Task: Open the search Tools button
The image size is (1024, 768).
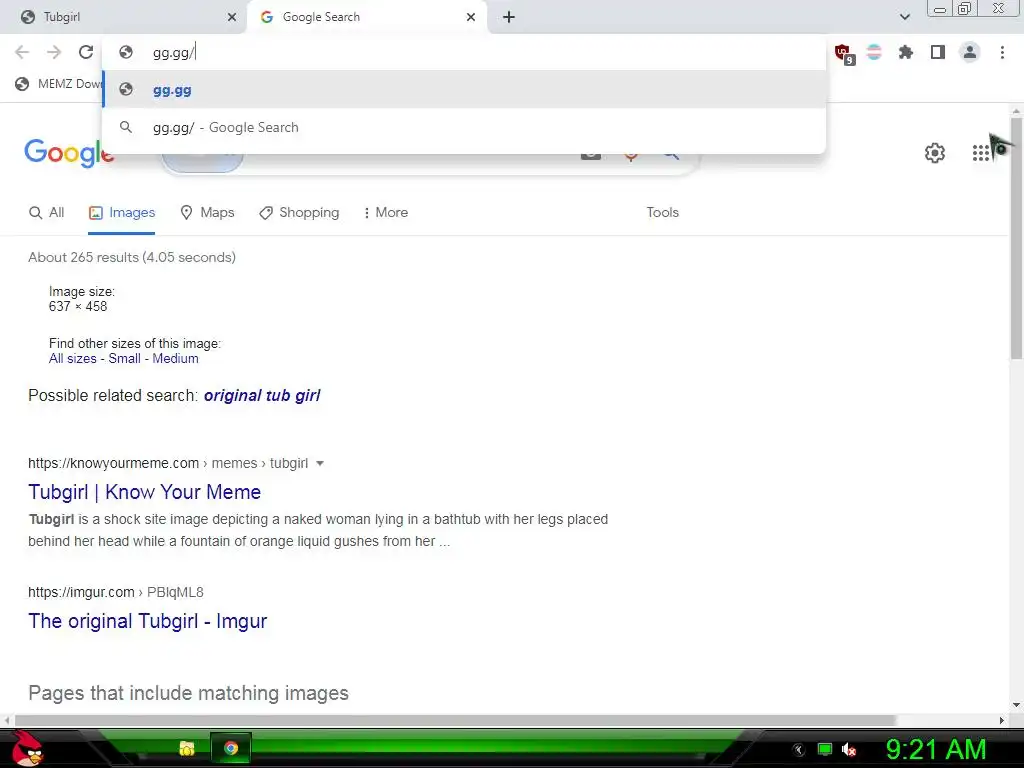Action: tap(662, 212)
